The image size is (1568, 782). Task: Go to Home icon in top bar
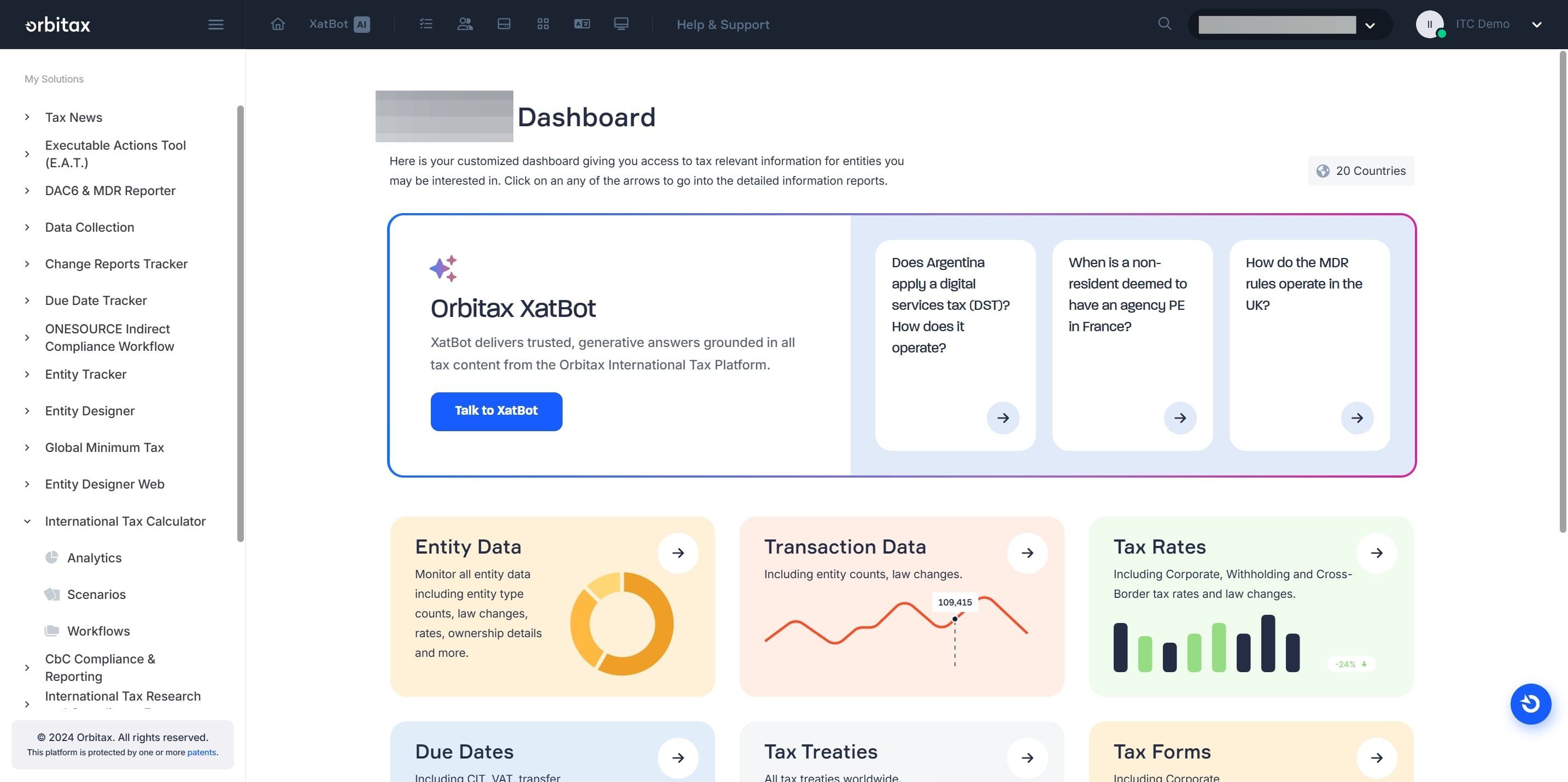pos(278,23)
